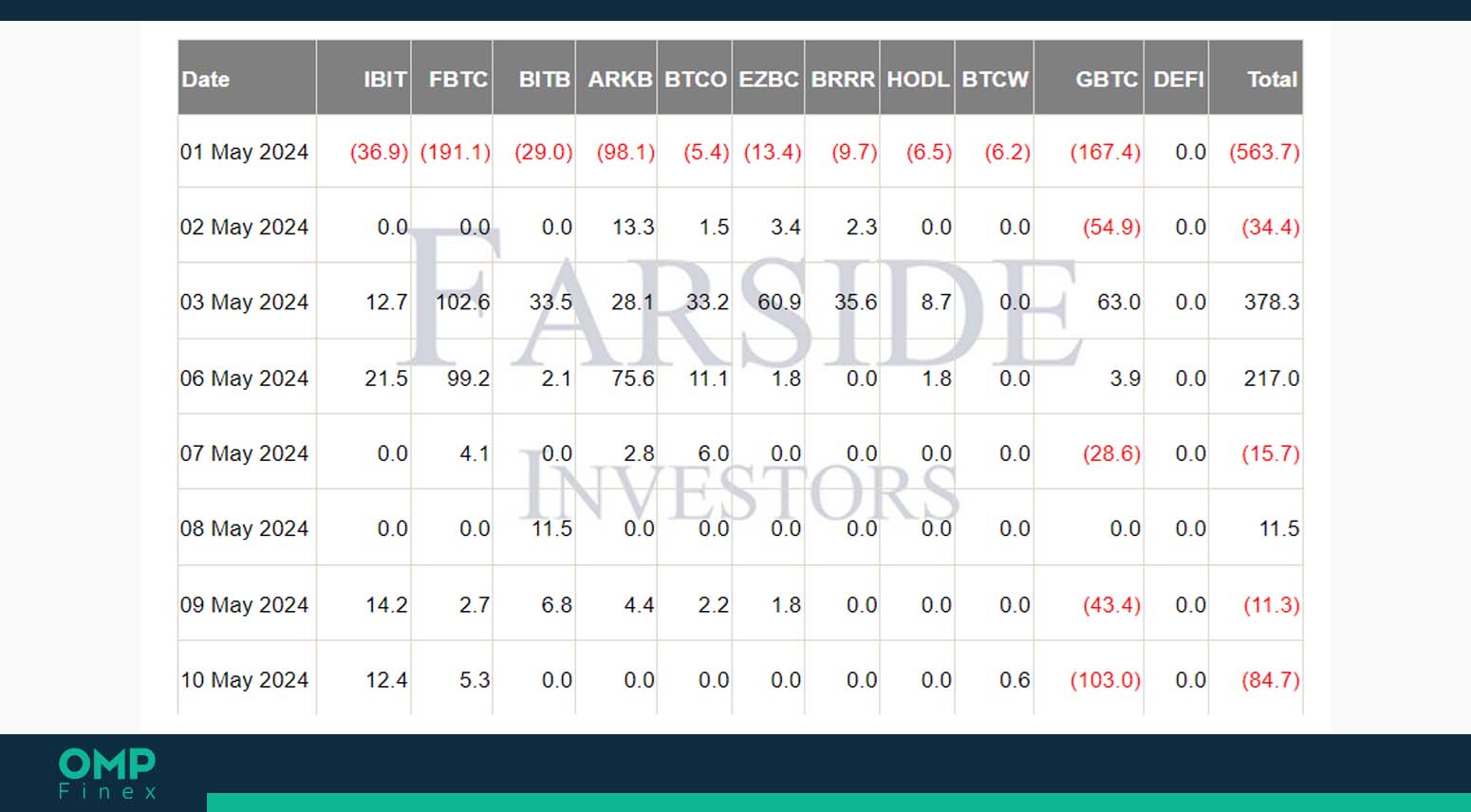
Task: Click the (34.4) total value
Action: click(1271, 227)
